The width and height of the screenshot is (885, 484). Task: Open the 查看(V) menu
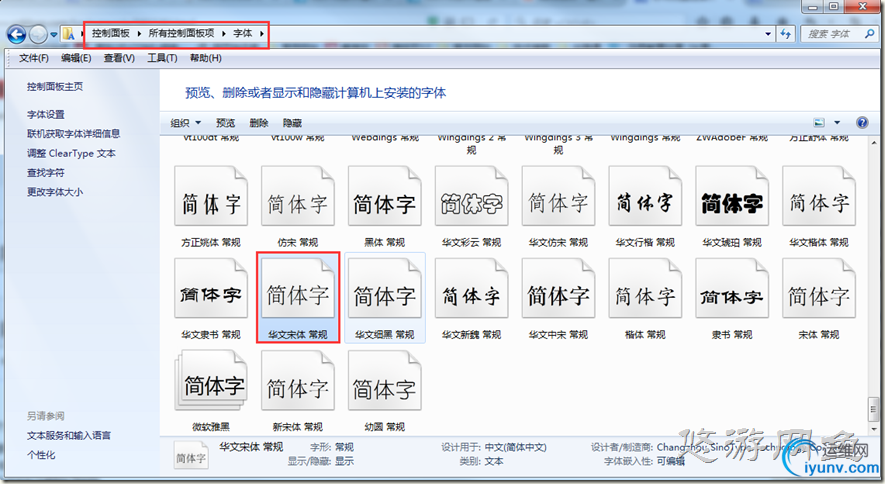pos(119,58)
